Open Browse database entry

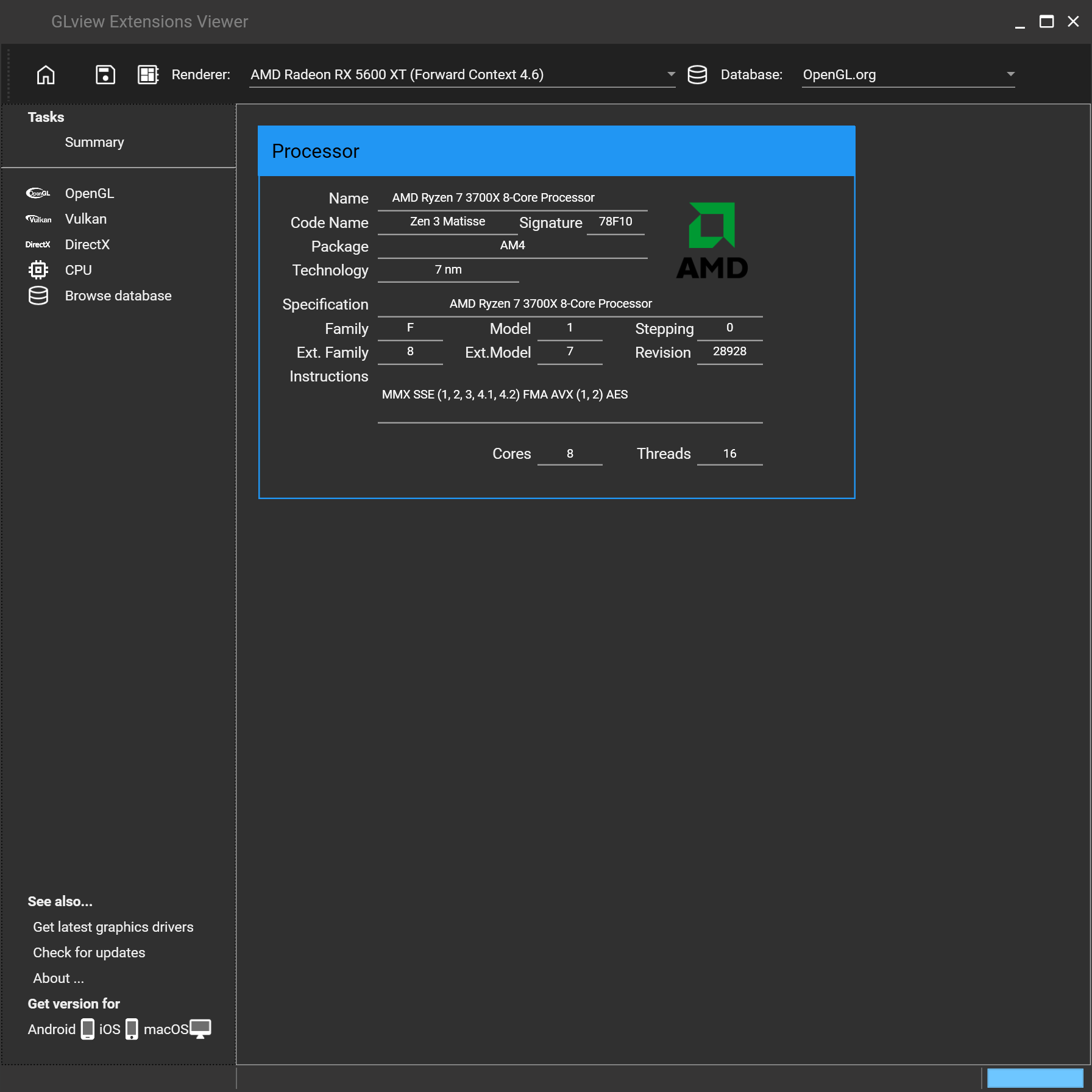pos(118,296)
